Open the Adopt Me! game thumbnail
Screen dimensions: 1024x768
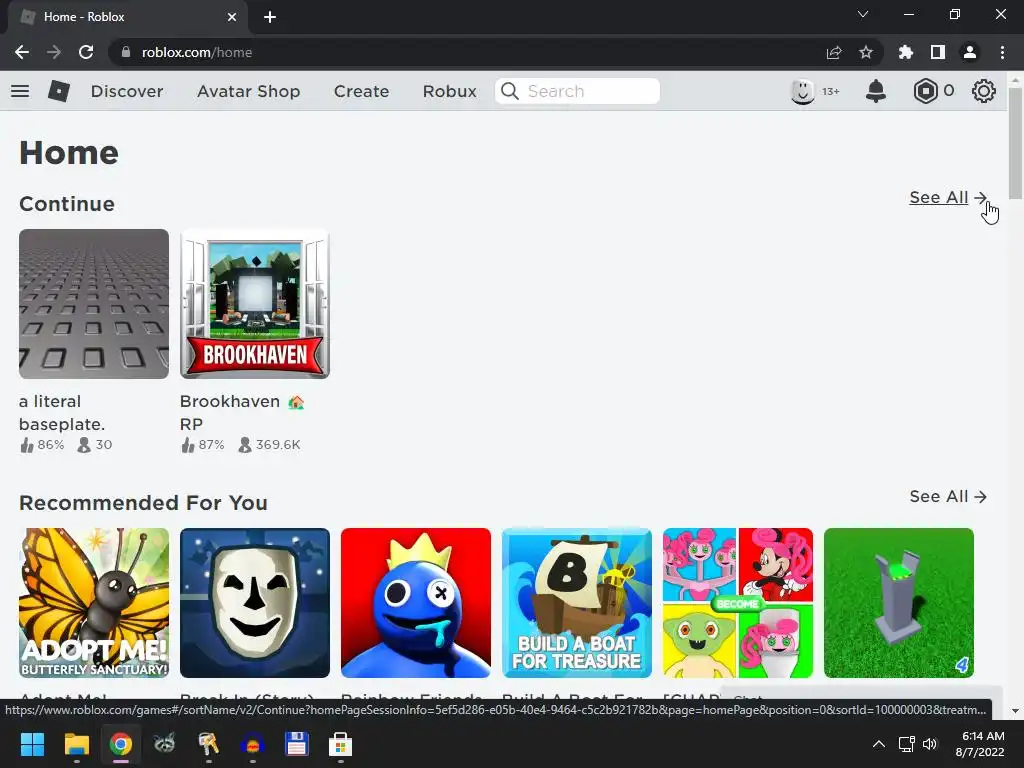coord(93,603)
